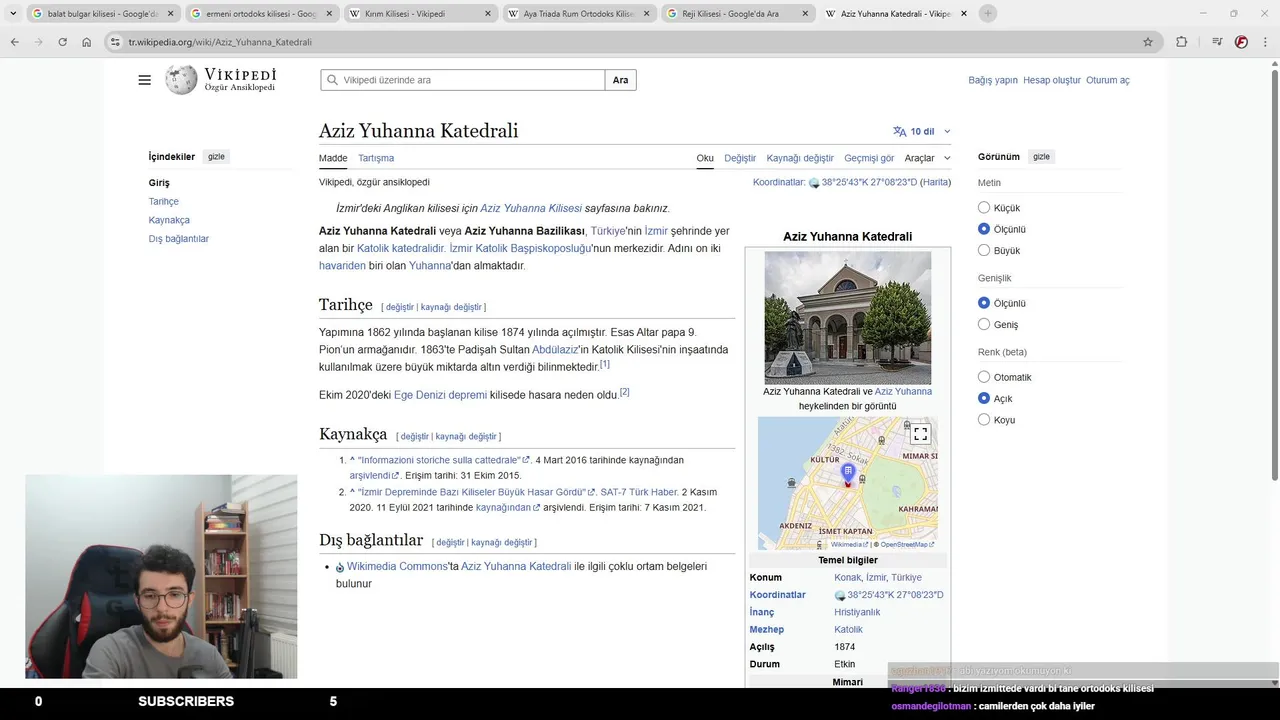1280x720 pixels.
Task: Jump to Kaynakça in the contents
Action: [x=169, y=220]
